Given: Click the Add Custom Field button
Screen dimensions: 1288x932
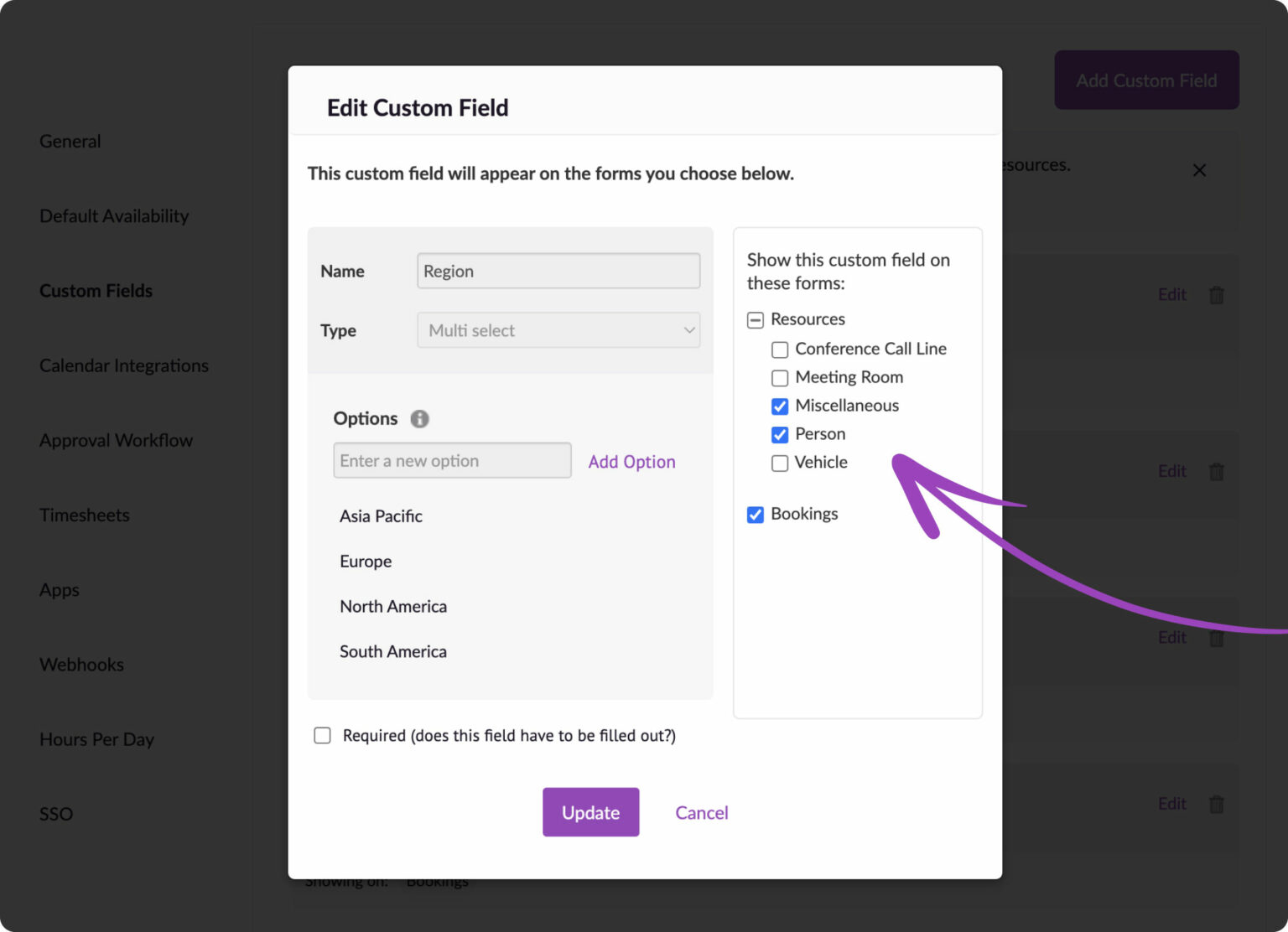Looking at the screenshot, I should pos(1146,80).
